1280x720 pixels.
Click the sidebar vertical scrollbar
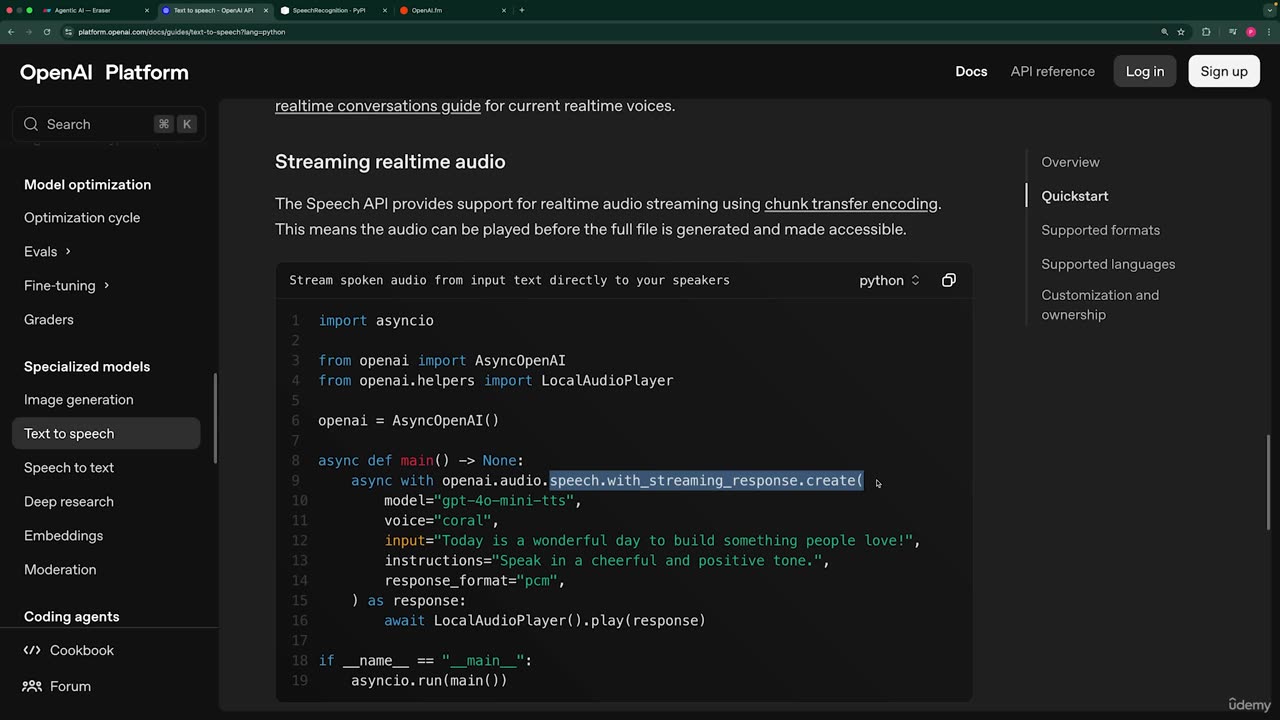215,418
